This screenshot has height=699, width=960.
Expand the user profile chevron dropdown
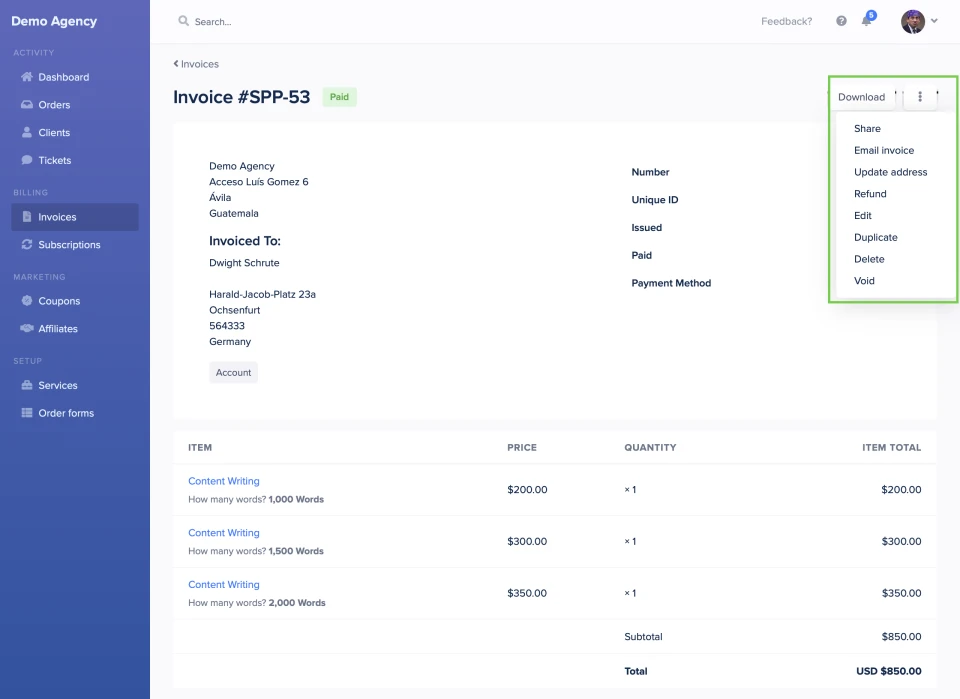(x=936, y=21)
